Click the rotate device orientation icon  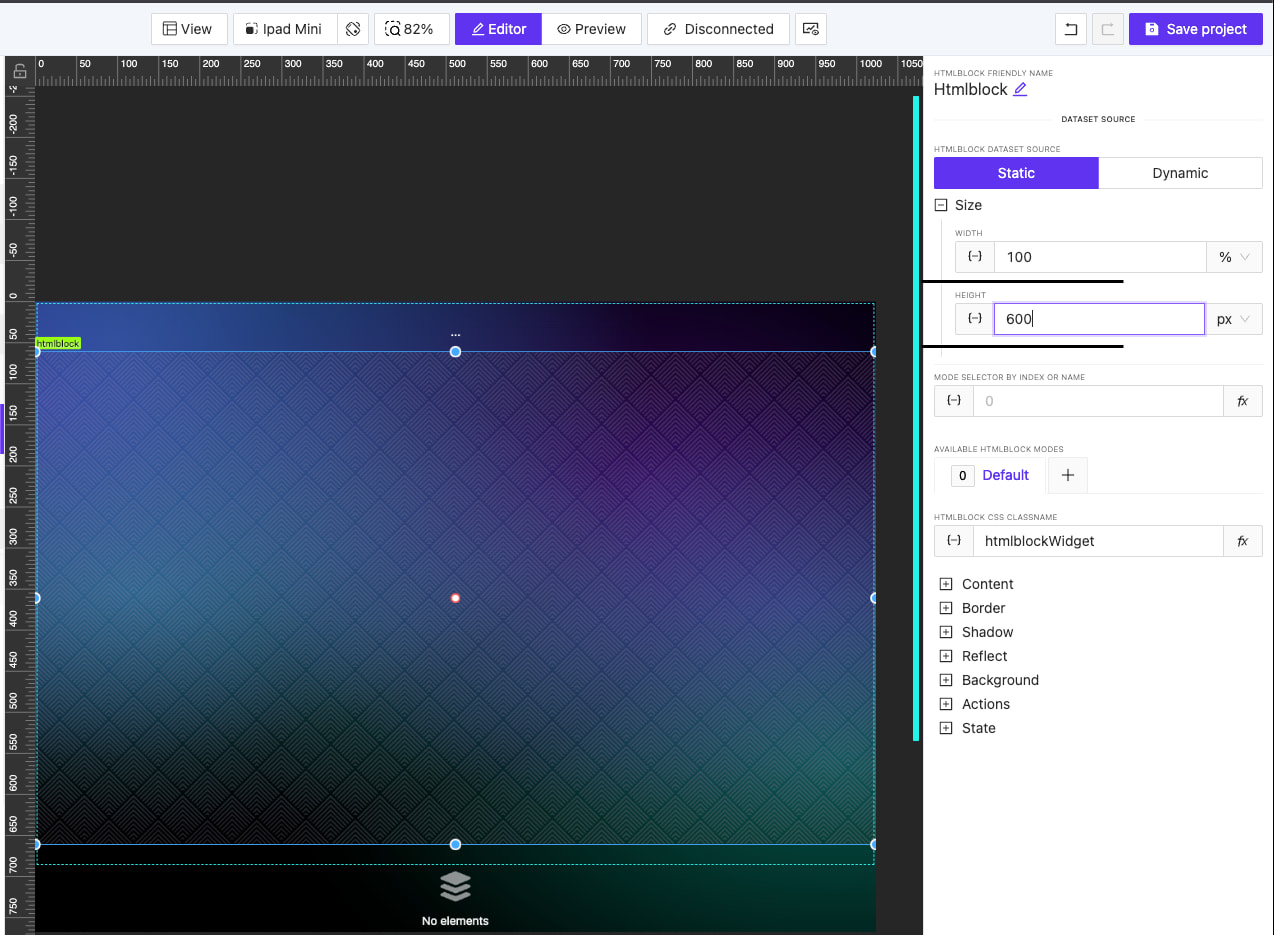pyautogui.click(x=353, y=29)
